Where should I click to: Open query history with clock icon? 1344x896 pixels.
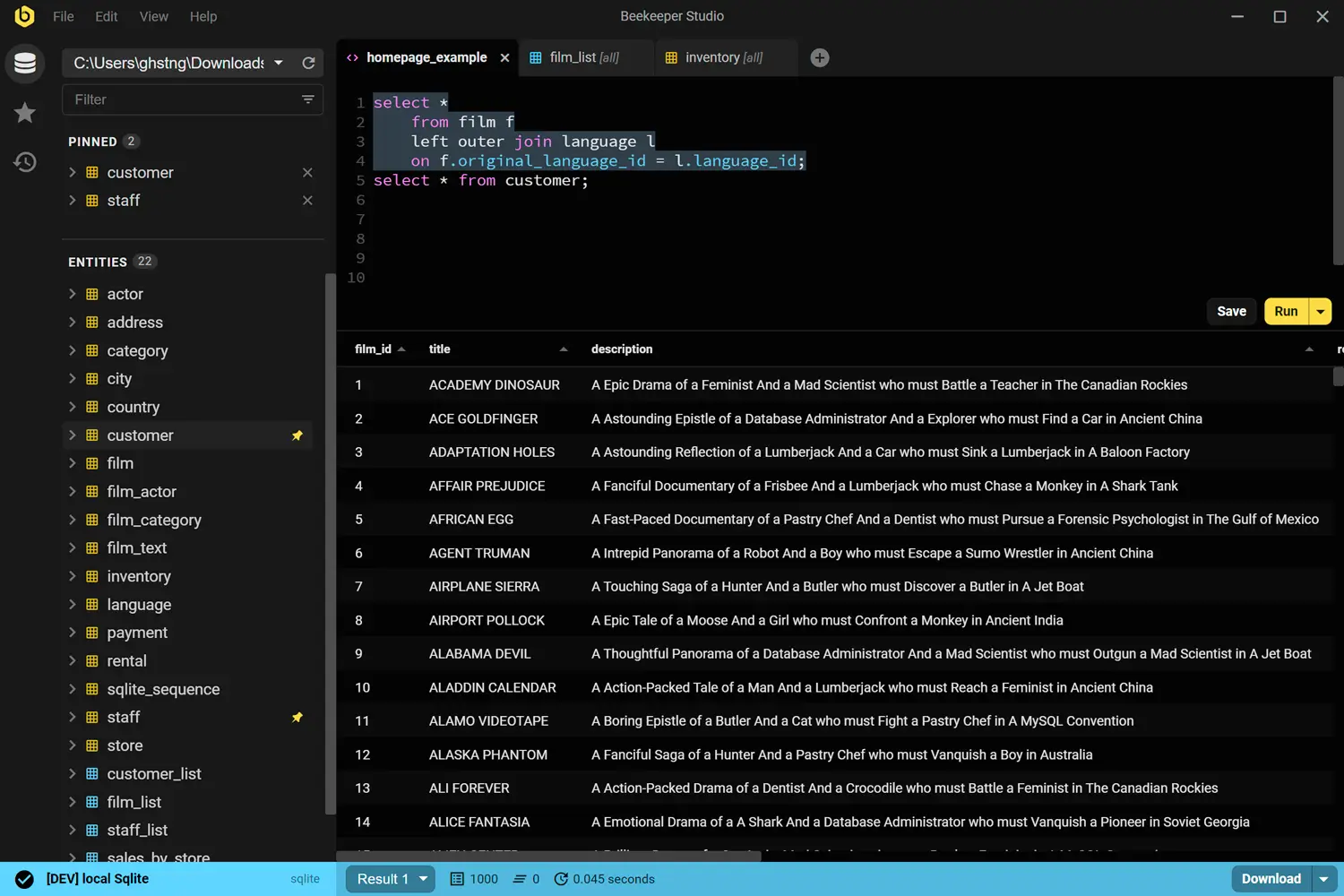pyautogui.click(x=24, y=162)
